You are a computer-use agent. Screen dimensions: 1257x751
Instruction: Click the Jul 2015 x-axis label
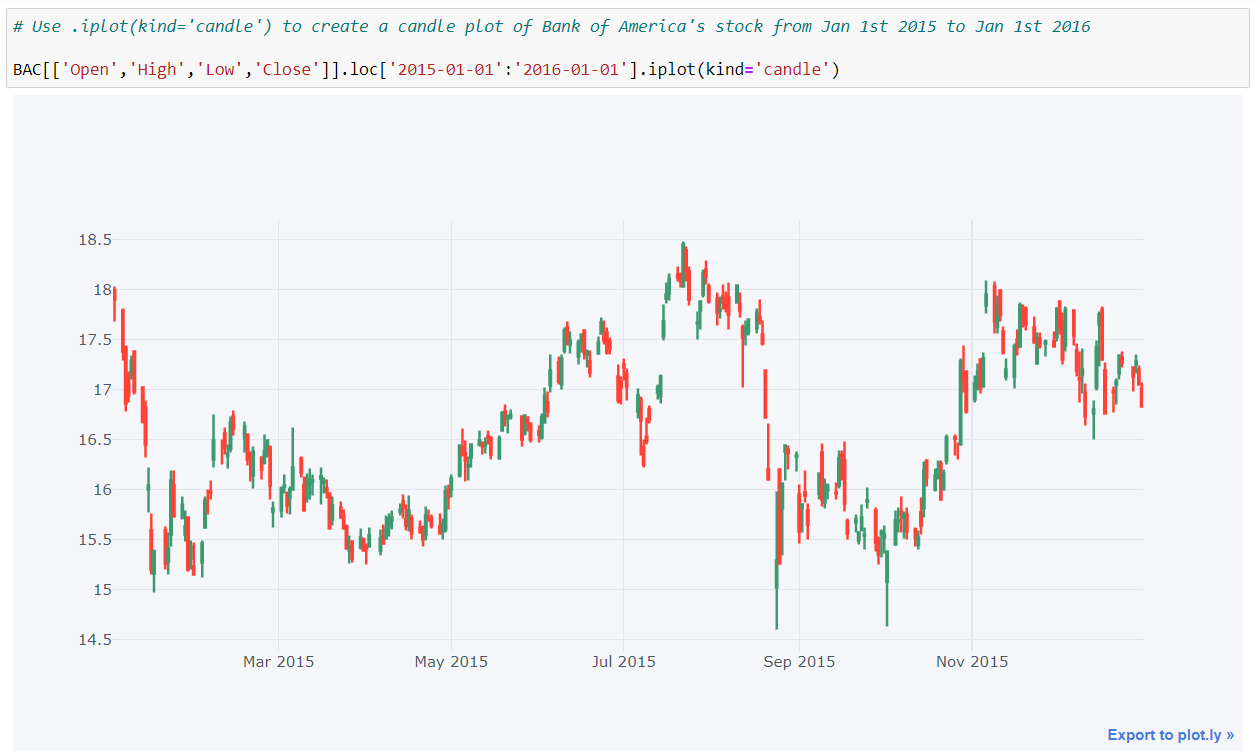pos(624,662)
